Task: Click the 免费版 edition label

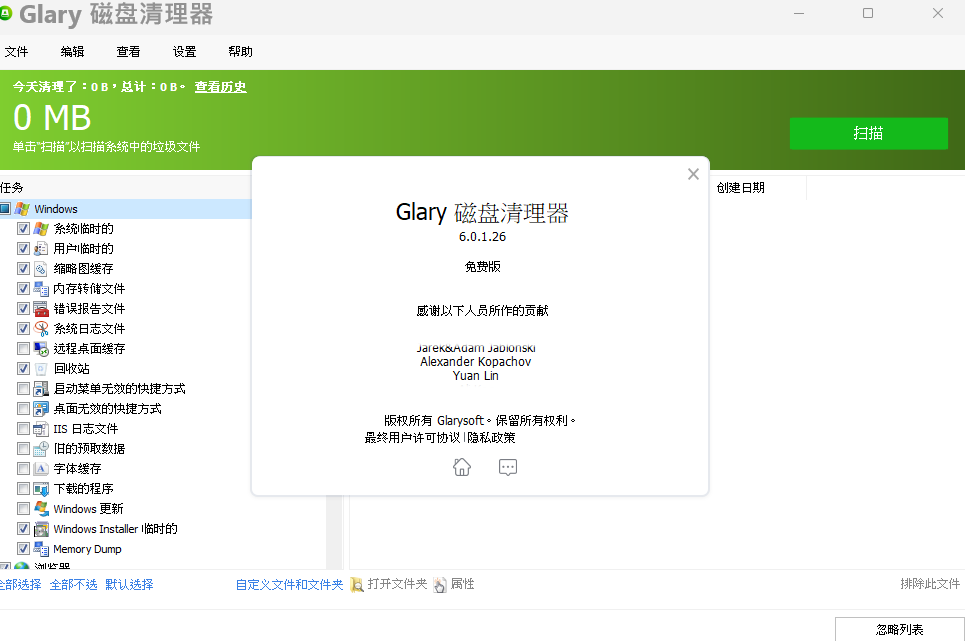Action: [482, 267]
